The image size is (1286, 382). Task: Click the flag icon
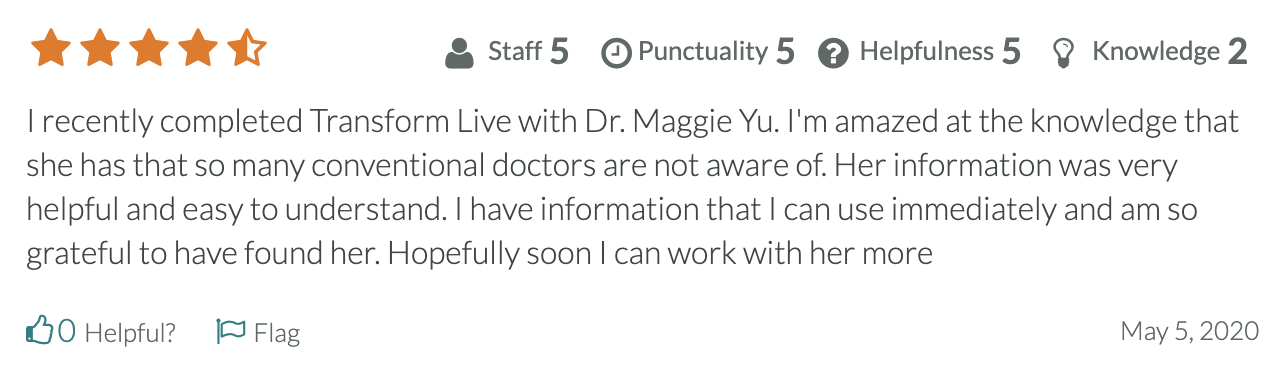[231, 330]
